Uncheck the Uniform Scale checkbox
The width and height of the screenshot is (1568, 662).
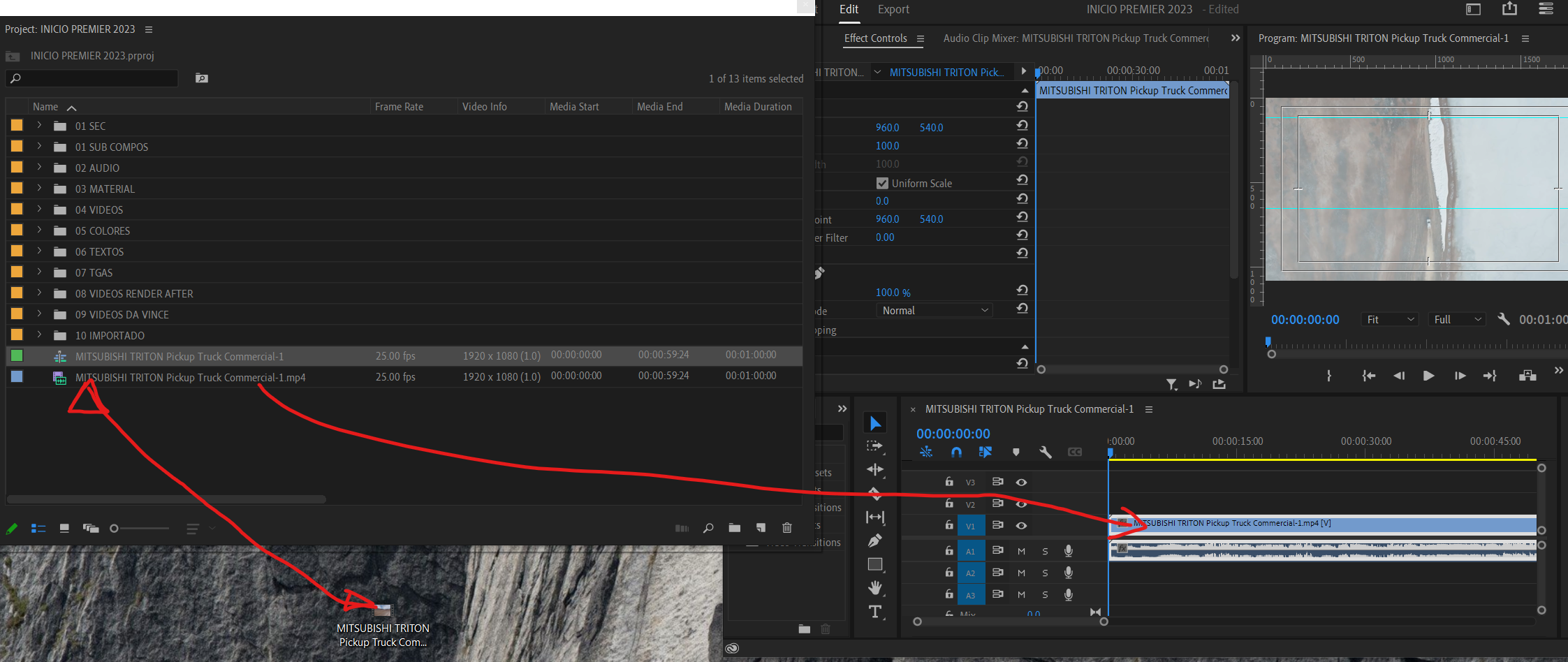pyautogui.click(x=882, y=182)
